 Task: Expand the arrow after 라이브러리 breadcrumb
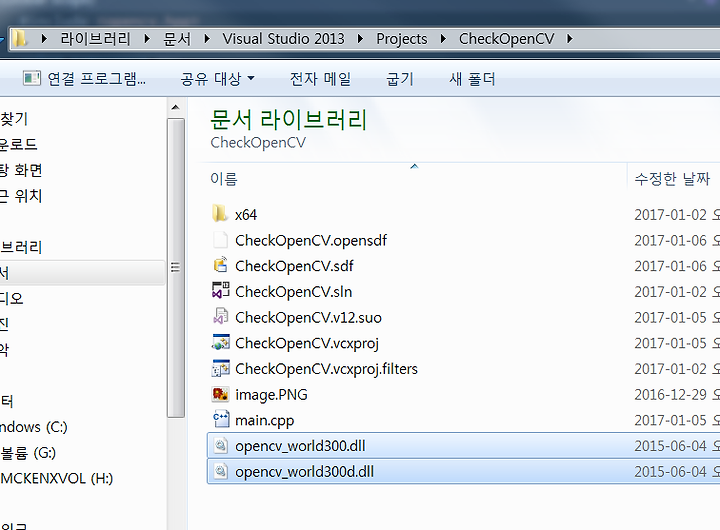147,39
